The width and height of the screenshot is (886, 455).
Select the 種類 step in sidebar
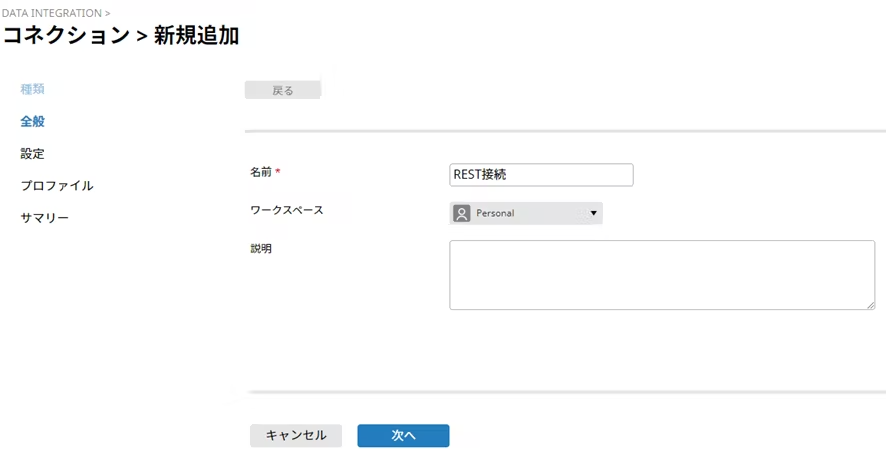pyautogui.click(x=32, y=89)
